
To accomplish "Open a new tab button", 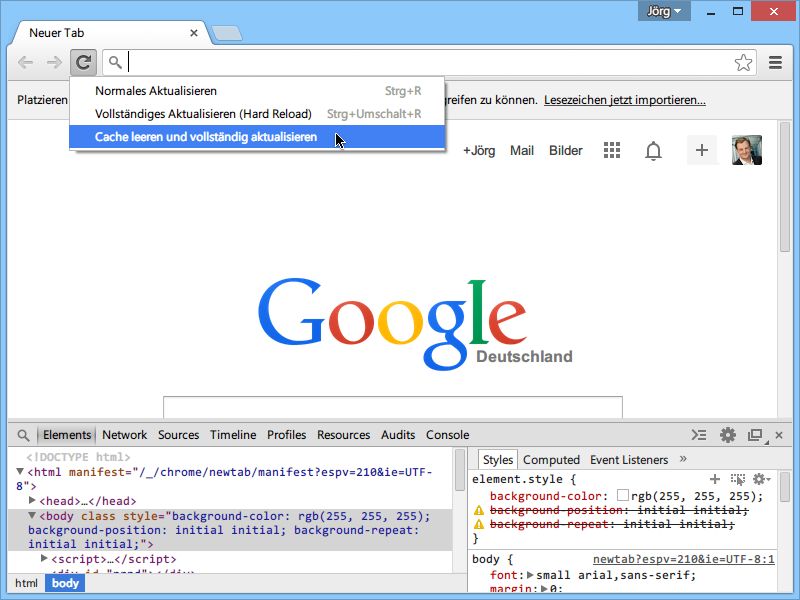I will (x=228, y=33).
